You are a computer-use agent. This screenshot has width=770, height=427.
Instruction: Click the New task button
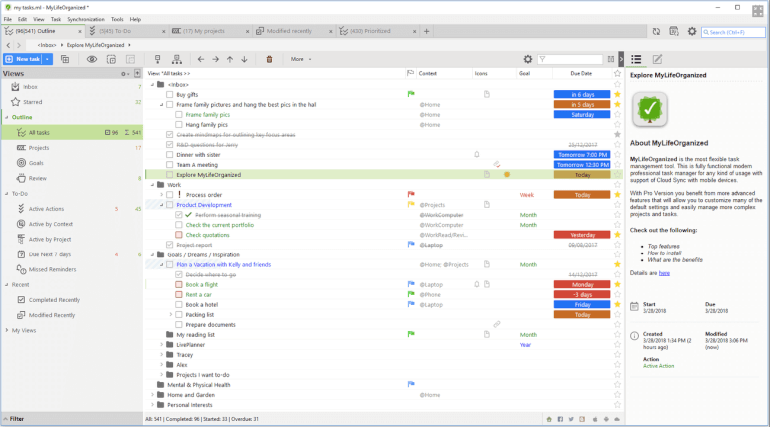click(x=23, y=59)
